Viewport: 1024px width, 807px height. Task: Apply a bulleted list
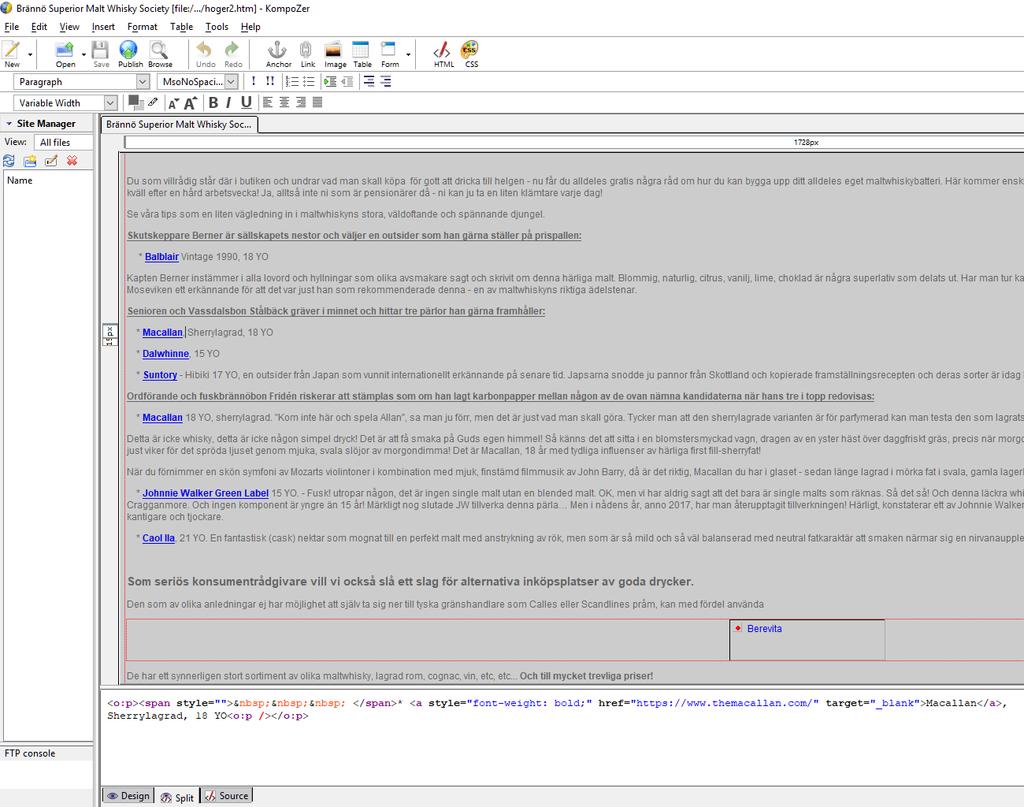pos(309,82)
